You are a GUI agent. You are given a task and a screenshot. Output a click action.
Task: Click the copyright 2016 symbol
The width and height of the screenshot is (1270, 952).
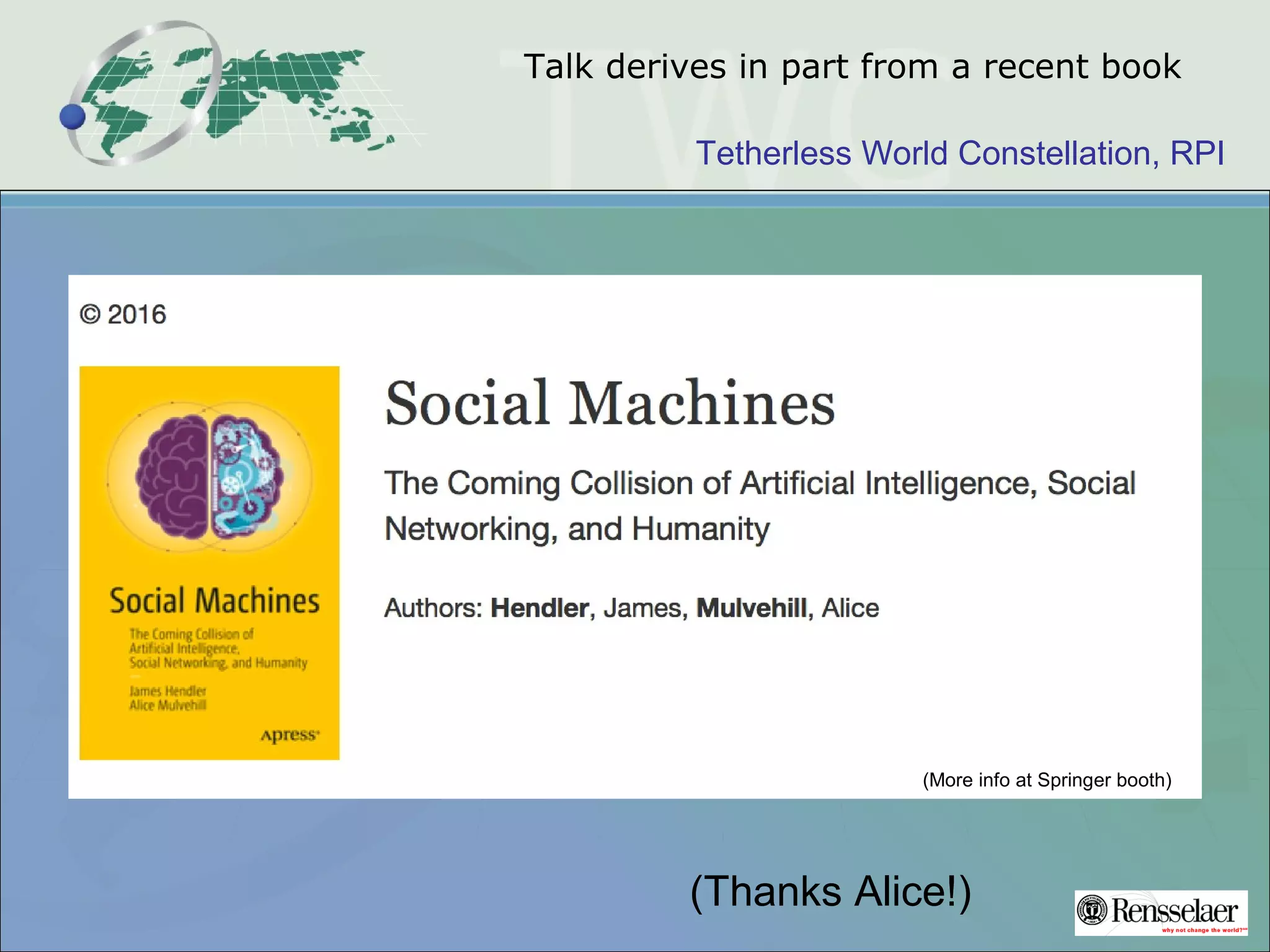(x=91, y=314)
